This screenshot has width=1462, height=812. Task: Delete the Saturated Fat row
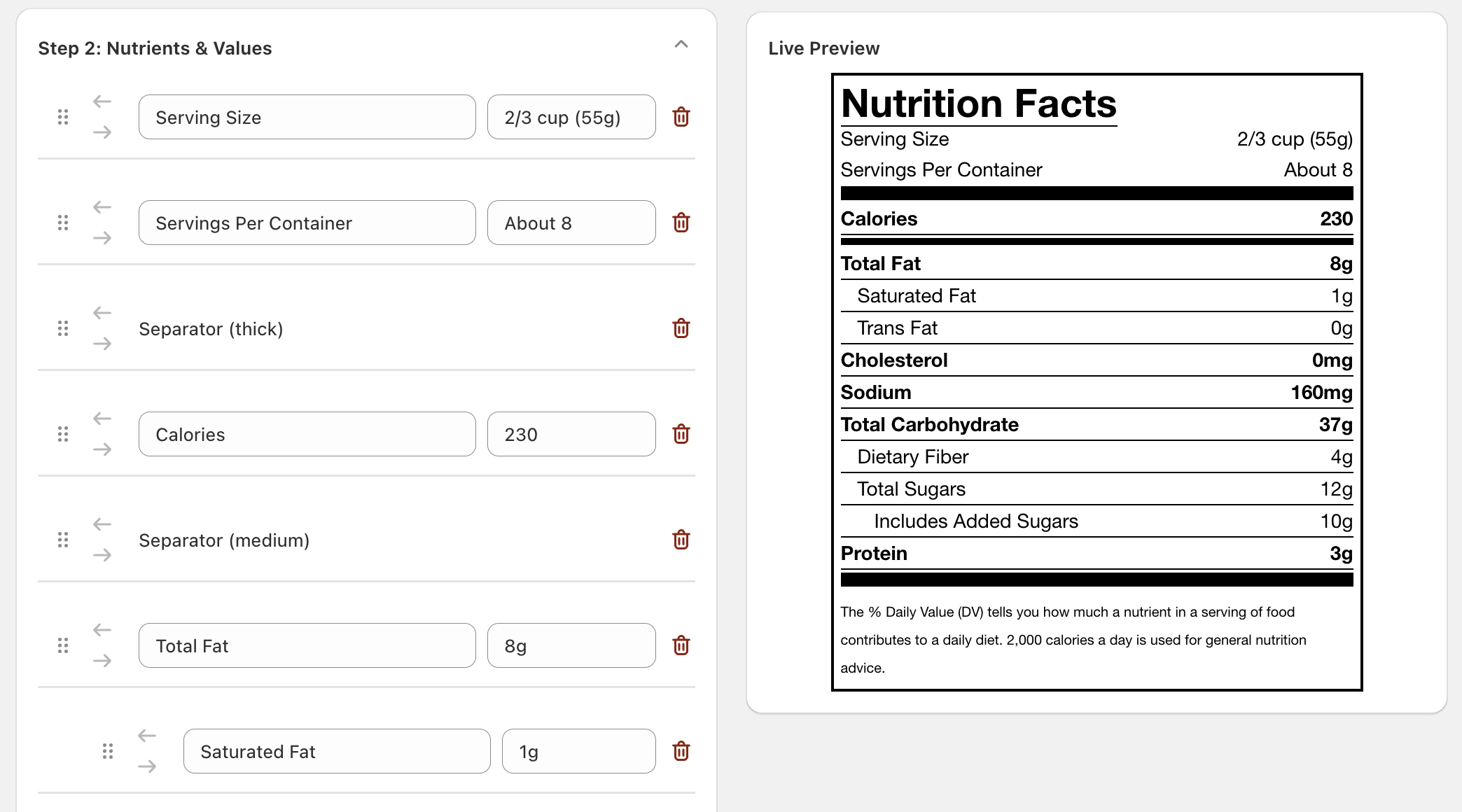coord(680,751)
